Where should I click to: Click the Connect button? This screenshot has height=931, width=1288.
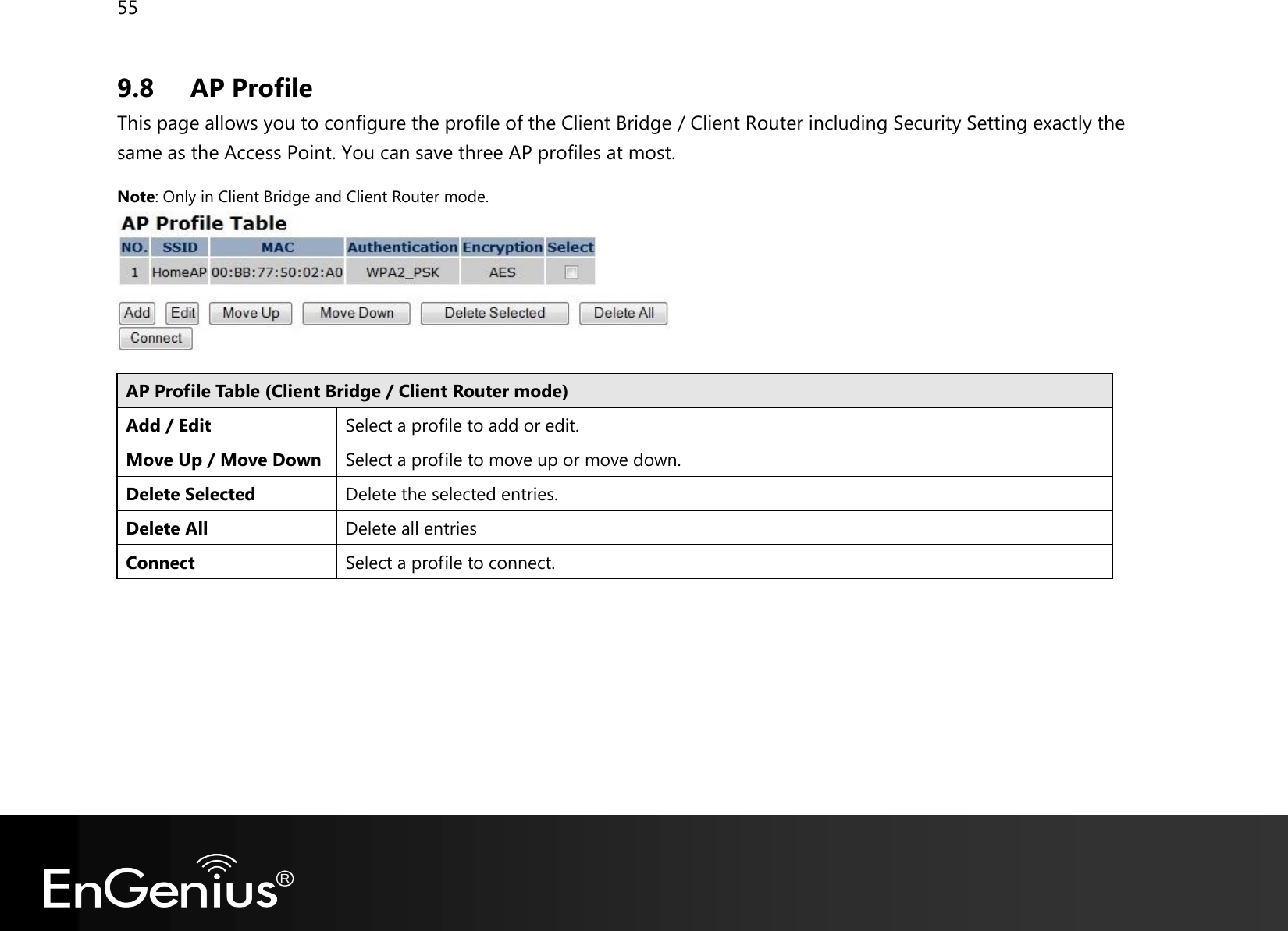pyautogui.click(x=155, y=339)
